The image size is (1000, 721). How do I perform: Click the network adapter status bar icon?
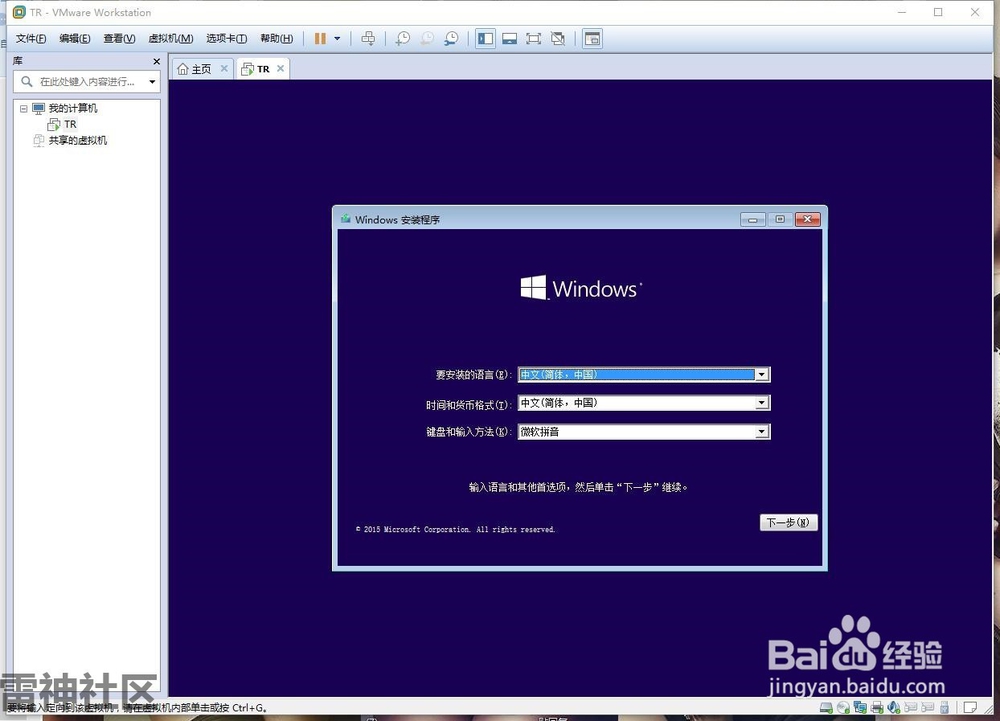pos(860,707)
